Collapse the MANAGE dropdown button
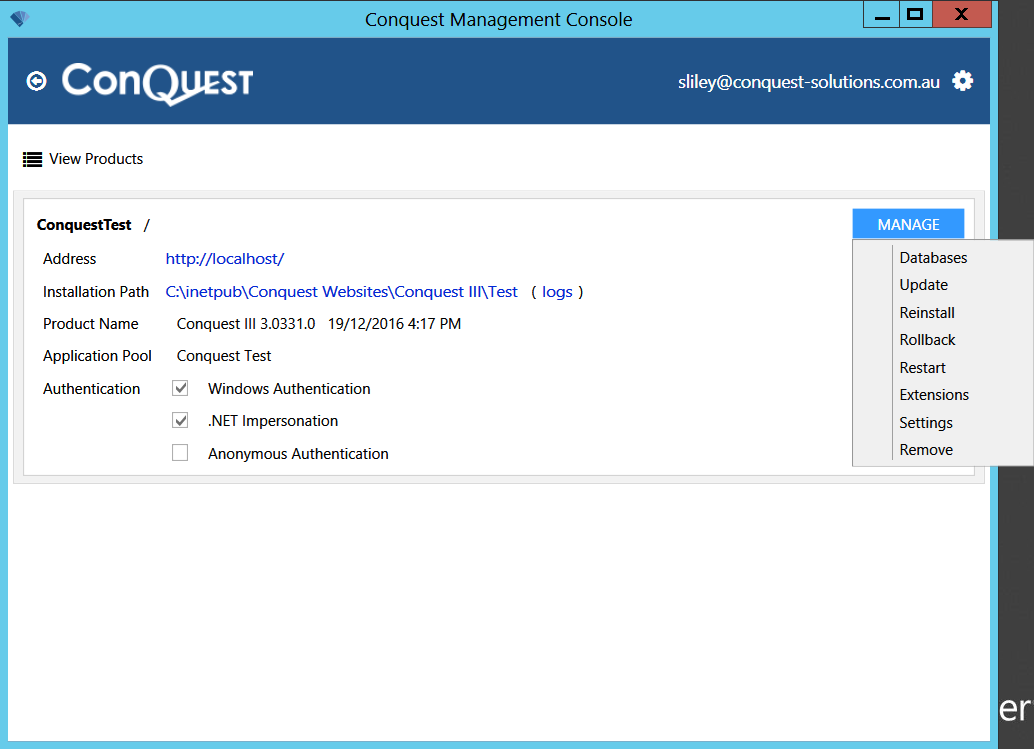This screenshot has width=1034, height=749. pyautogui.click(x=908, y=224)
